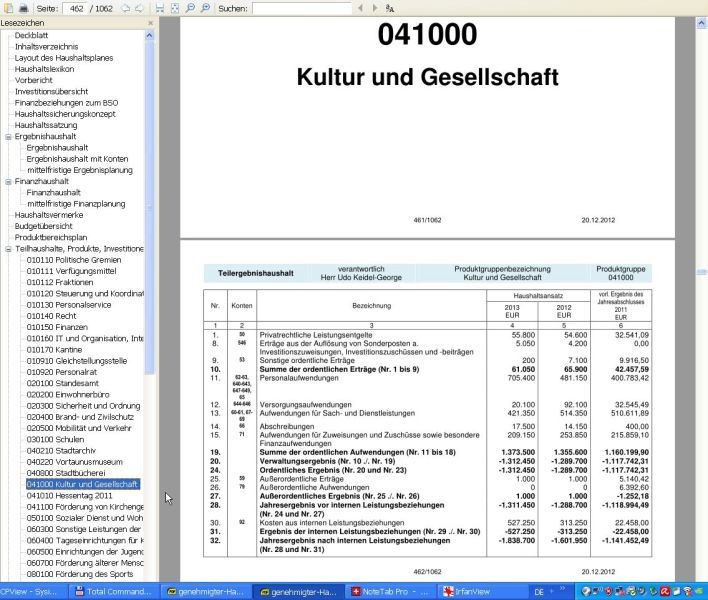Click the zoom in magnifier icon
Viewport: 708px width, 600px height.
[205, 8]
